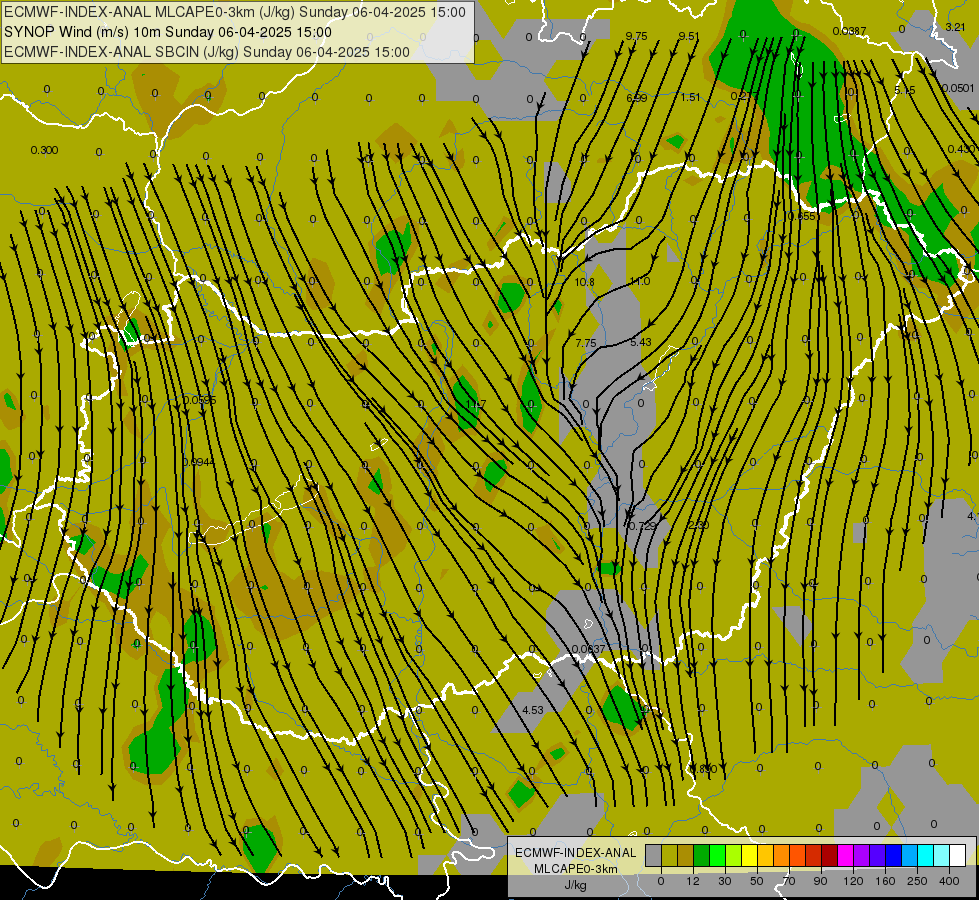Select the lime yellow-green legend swatch
979x900 pixels.
click(x=734, y=856)
